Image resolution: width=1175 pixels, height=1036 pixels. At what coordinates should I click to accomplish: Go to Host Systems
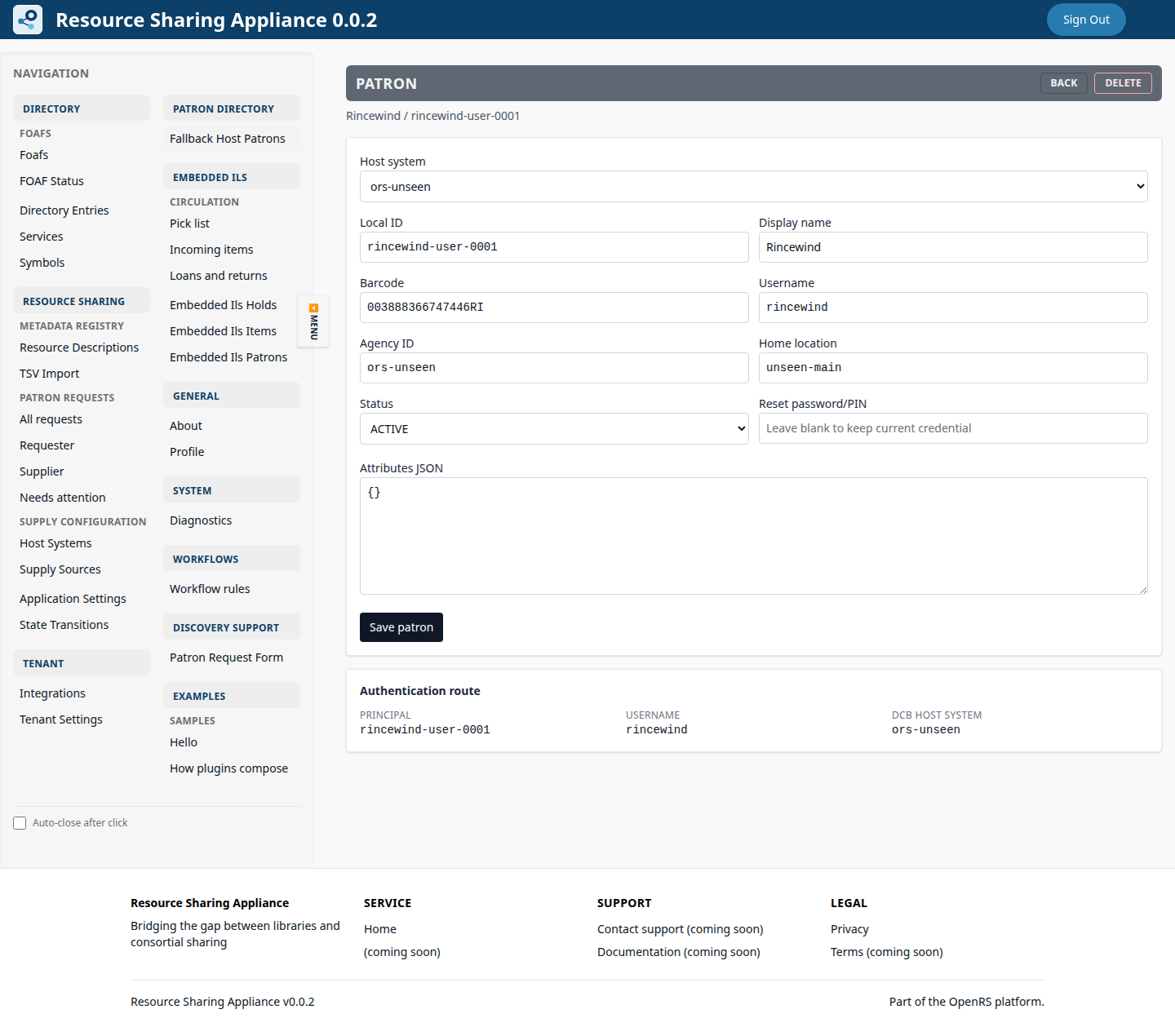pyautogui.click(x=55, y=543)
